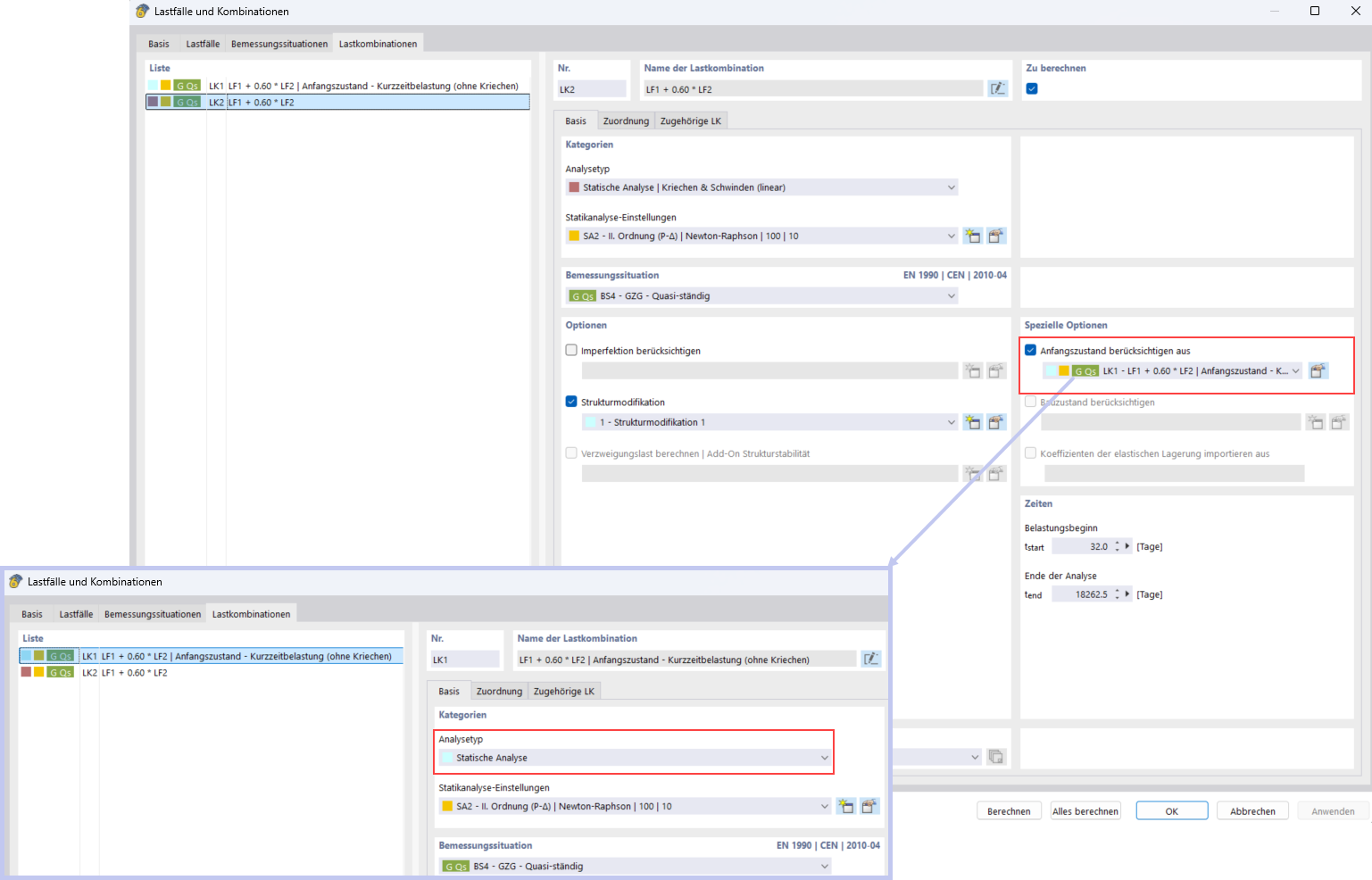Uncheck Strukturmodifikation checkbox
The height and width of the screenshot is (880, 1372).
pos(571,402)
